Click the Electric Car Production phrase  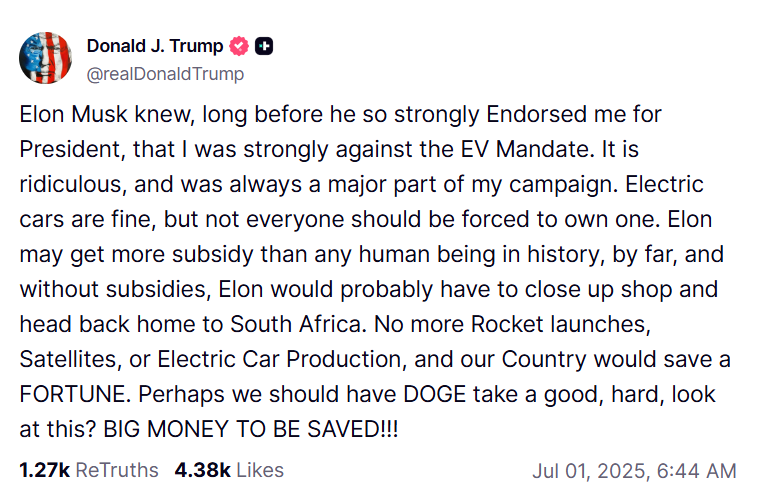click(280, 359)
